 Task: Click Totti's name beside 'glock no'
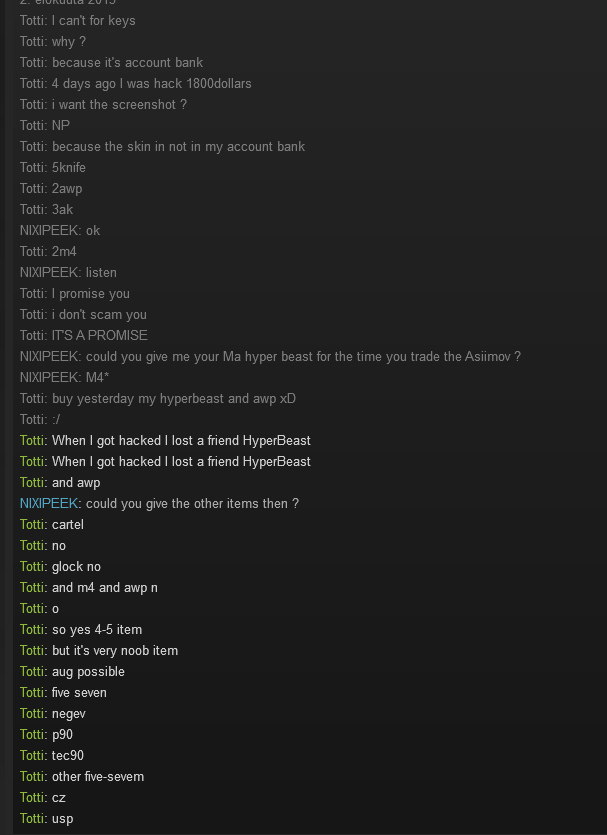pyautogui.click(x=32, y=567)
